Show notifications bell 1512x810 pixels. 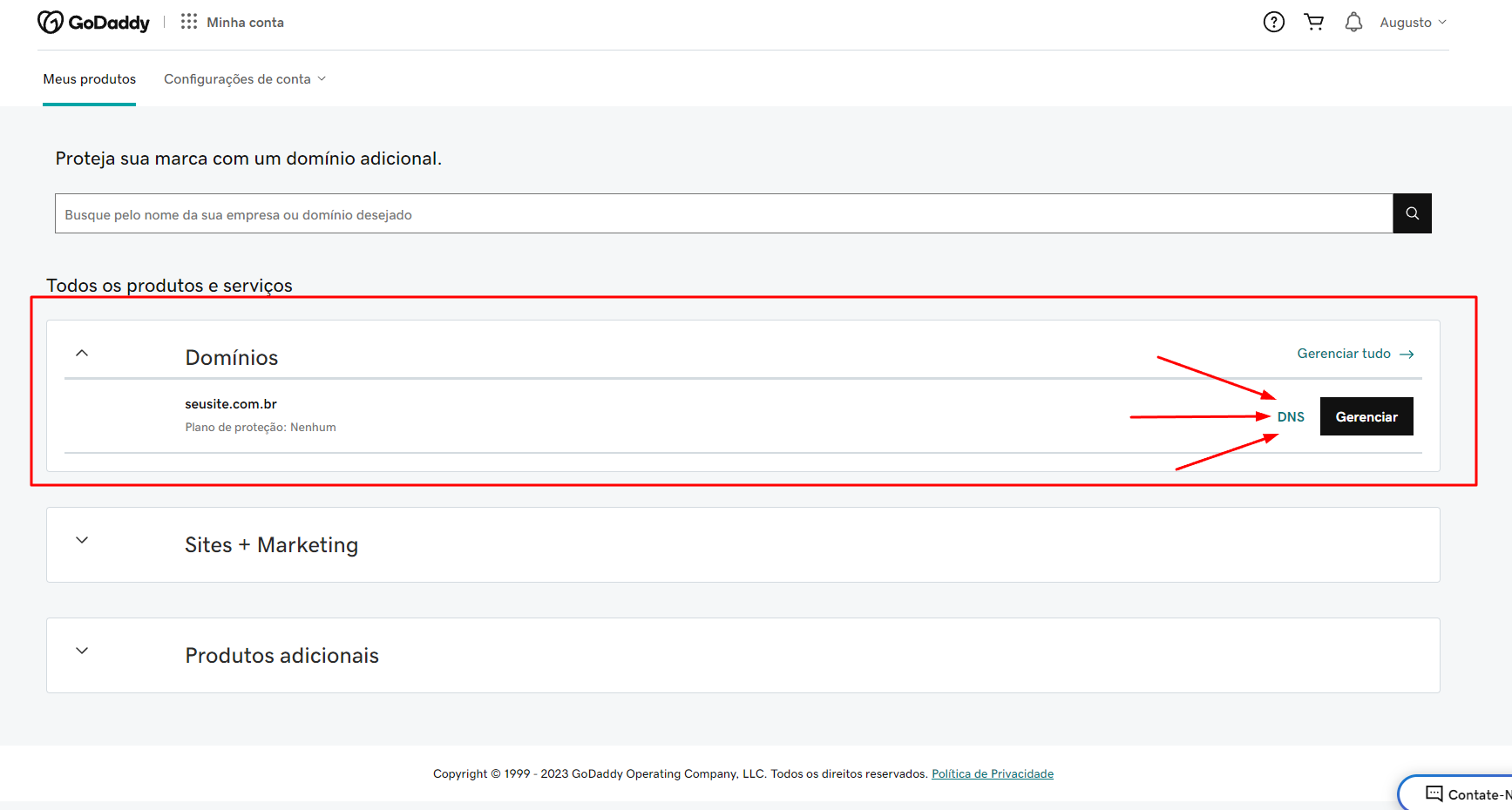coord(1353,22)
